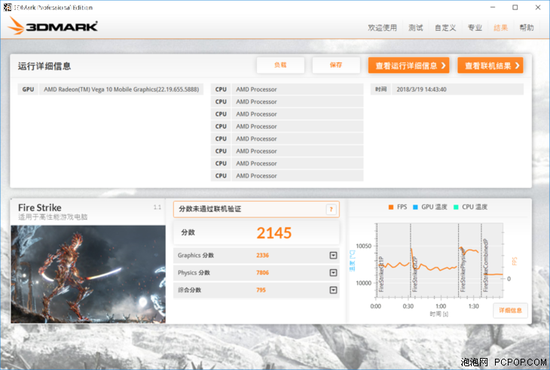The width and height of the screenshot is (550, 370).
Task: Click the Physics score value 7806
Action: tap(262, 273)
